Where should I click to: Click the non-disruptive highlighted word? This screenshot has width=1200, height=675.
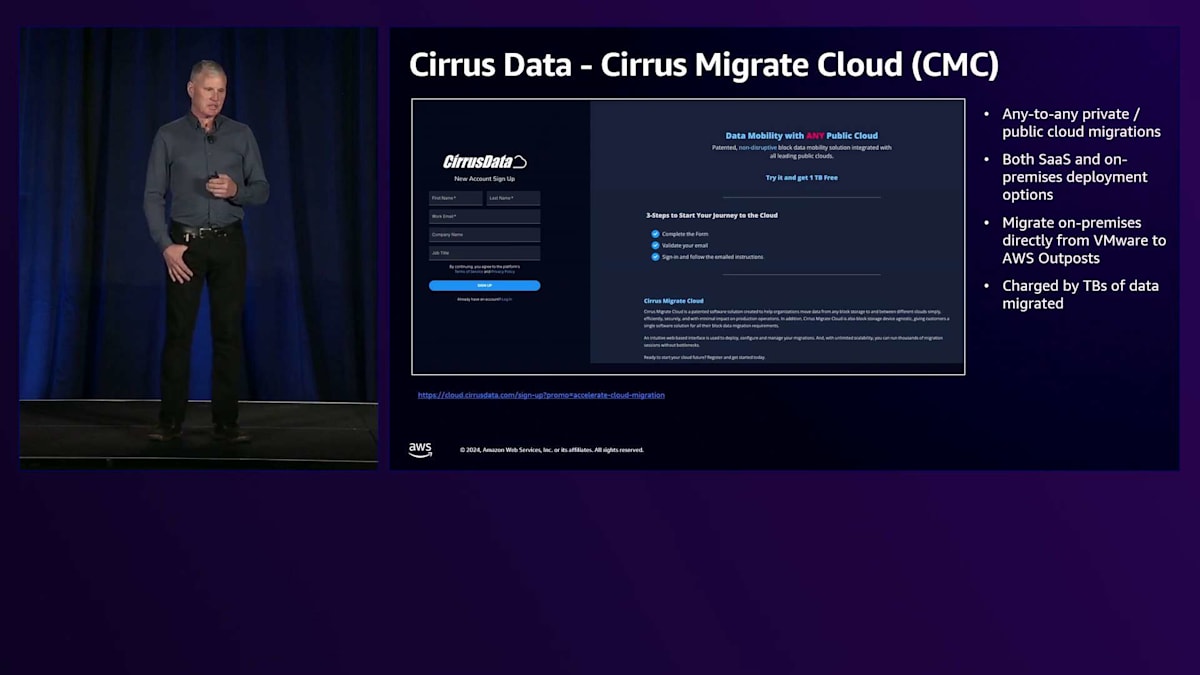point(757,147)
